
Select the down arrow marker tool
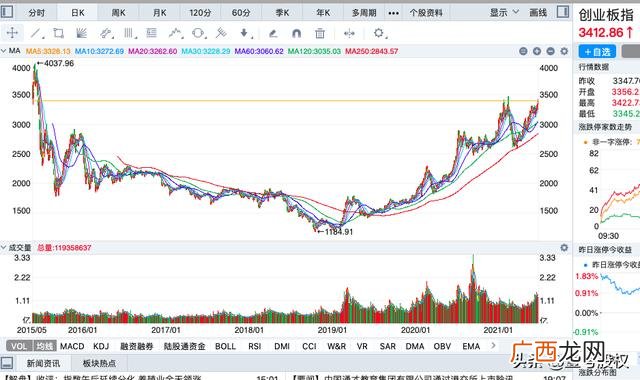click(x=244, y=33)
